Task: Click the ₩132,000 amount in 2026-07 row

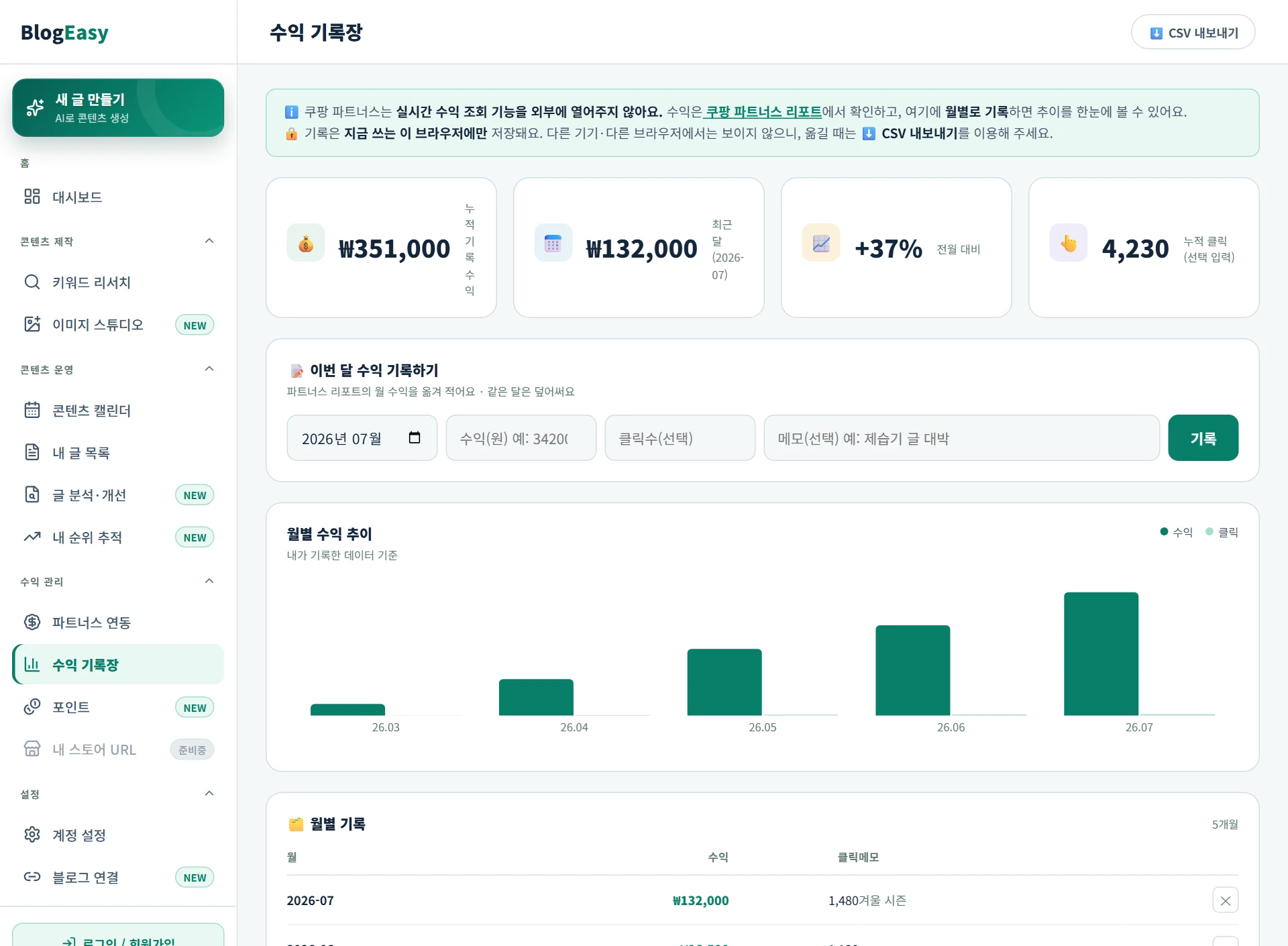Action: (700, 900)
